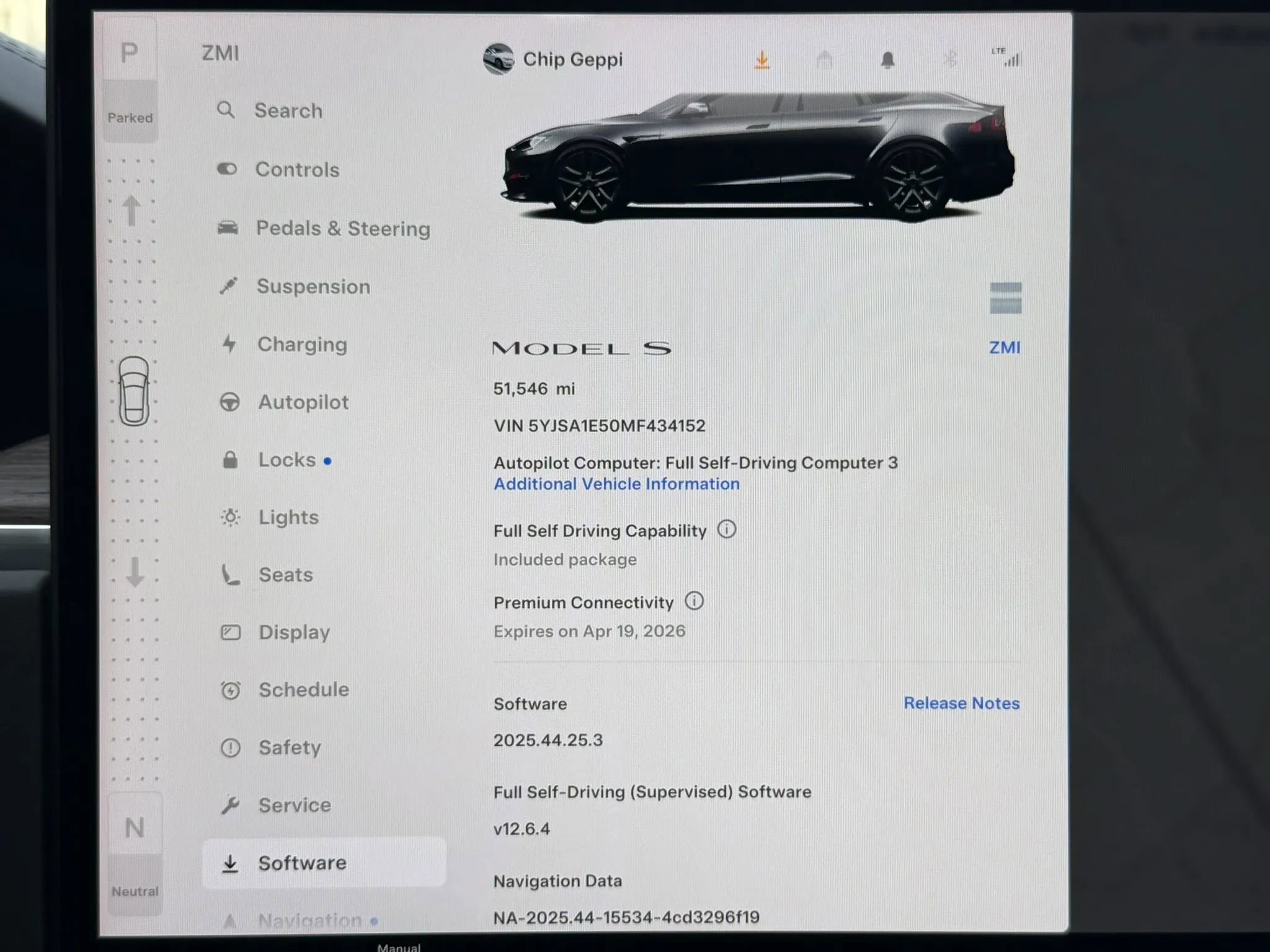Select the Charging lightning bolt icon
This screenshot has width=1270, height=952.
click(x=229, y=344)
